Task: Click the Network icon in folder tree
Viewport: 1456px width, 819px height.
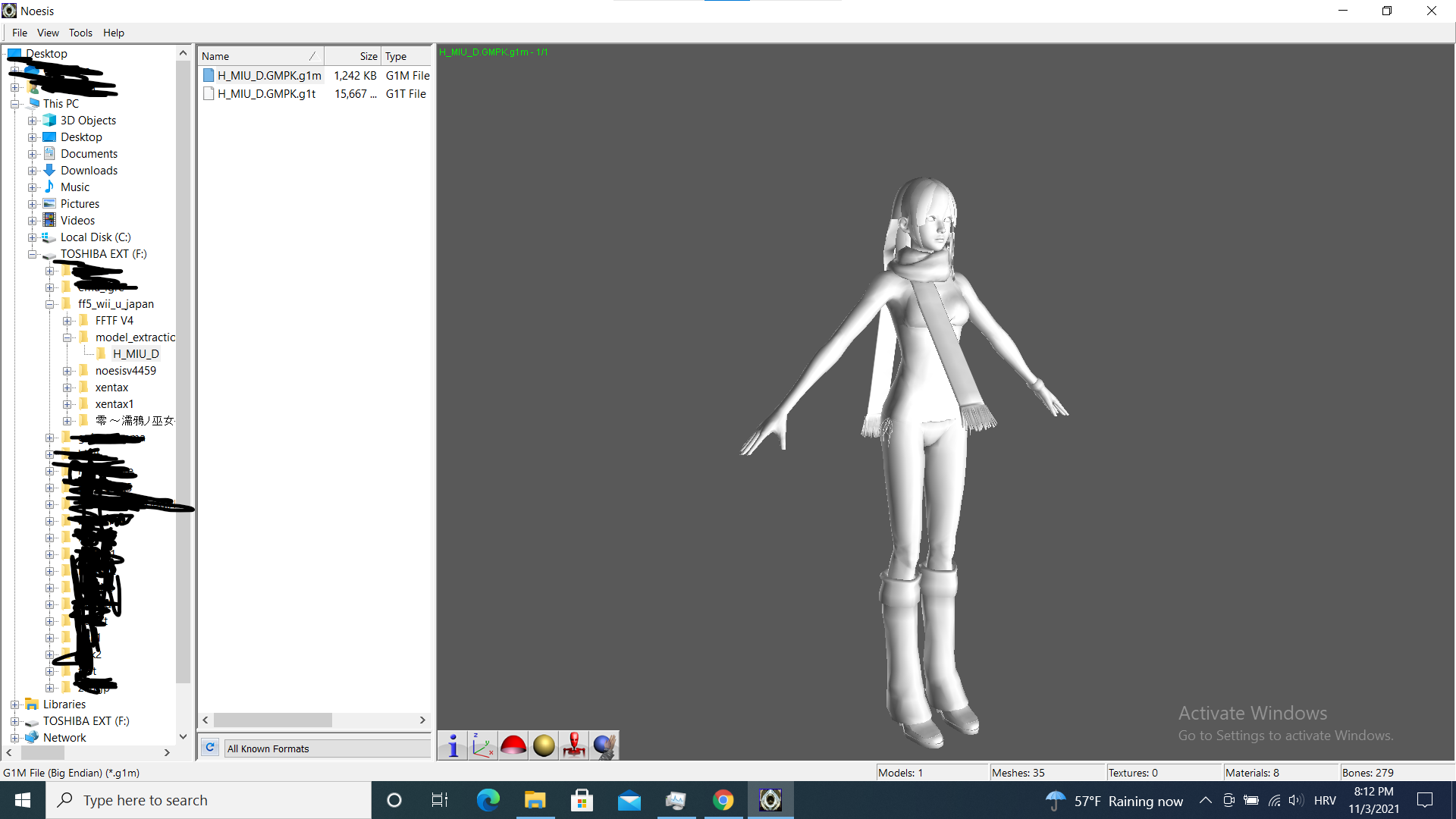Action: [x=32, y=738]
